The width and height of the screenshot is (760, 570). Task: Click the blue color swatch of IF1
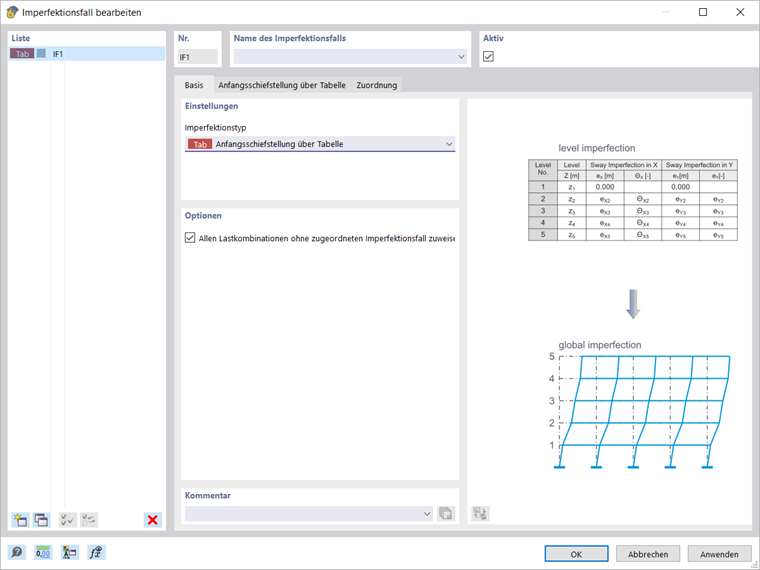click(x=42, y=54)
